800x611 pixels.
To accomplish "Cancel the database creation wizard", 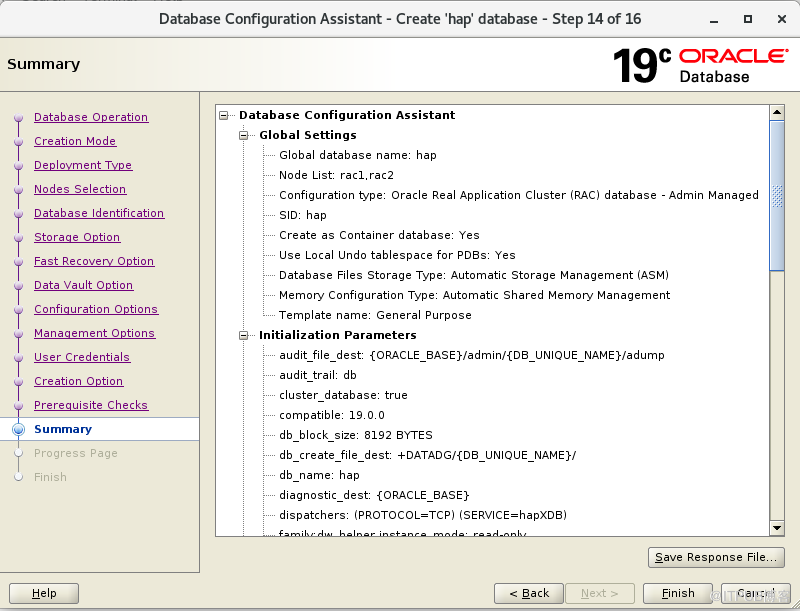I will click(x=756, y=593).
